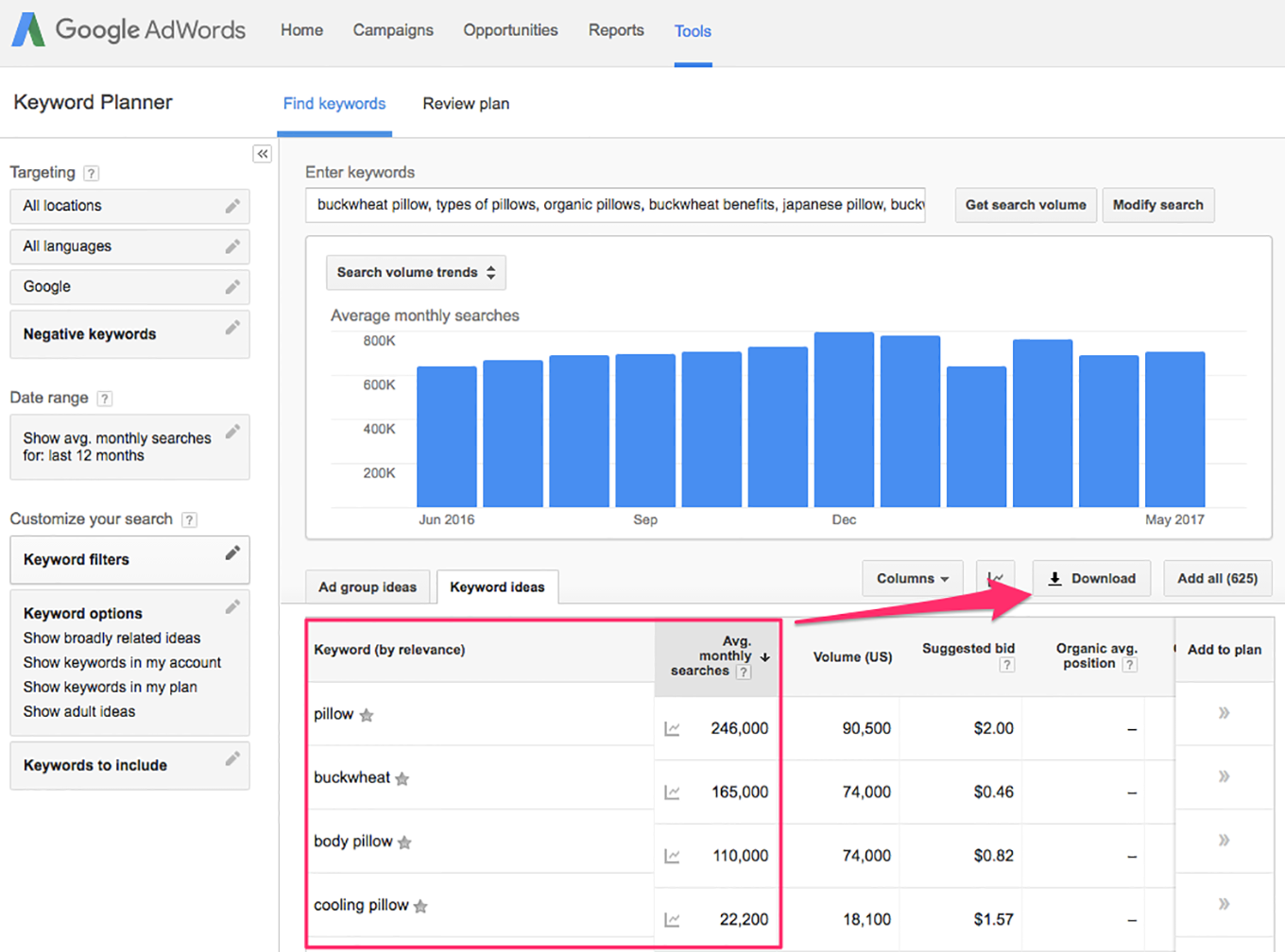Collapse the left sidebar panel
This screenshot has height=952, width=1285.
(x=263, y=154)
